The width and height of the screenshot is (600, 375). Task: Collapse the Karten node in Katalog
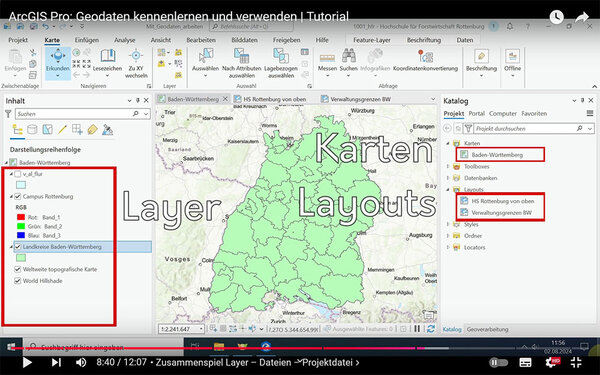coord(448,143)
